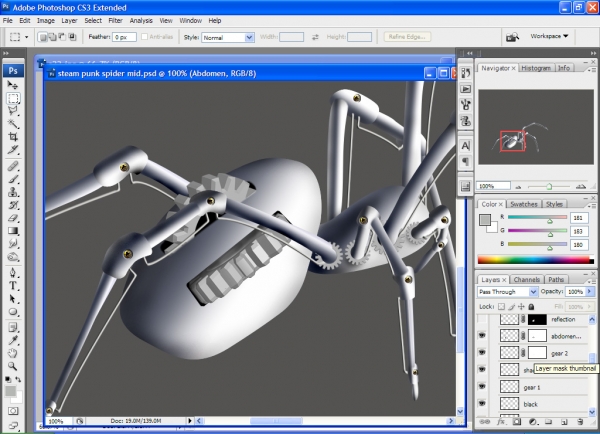Select the Hand tool
This screenshot has width=600, height=434.
(13, 353)
